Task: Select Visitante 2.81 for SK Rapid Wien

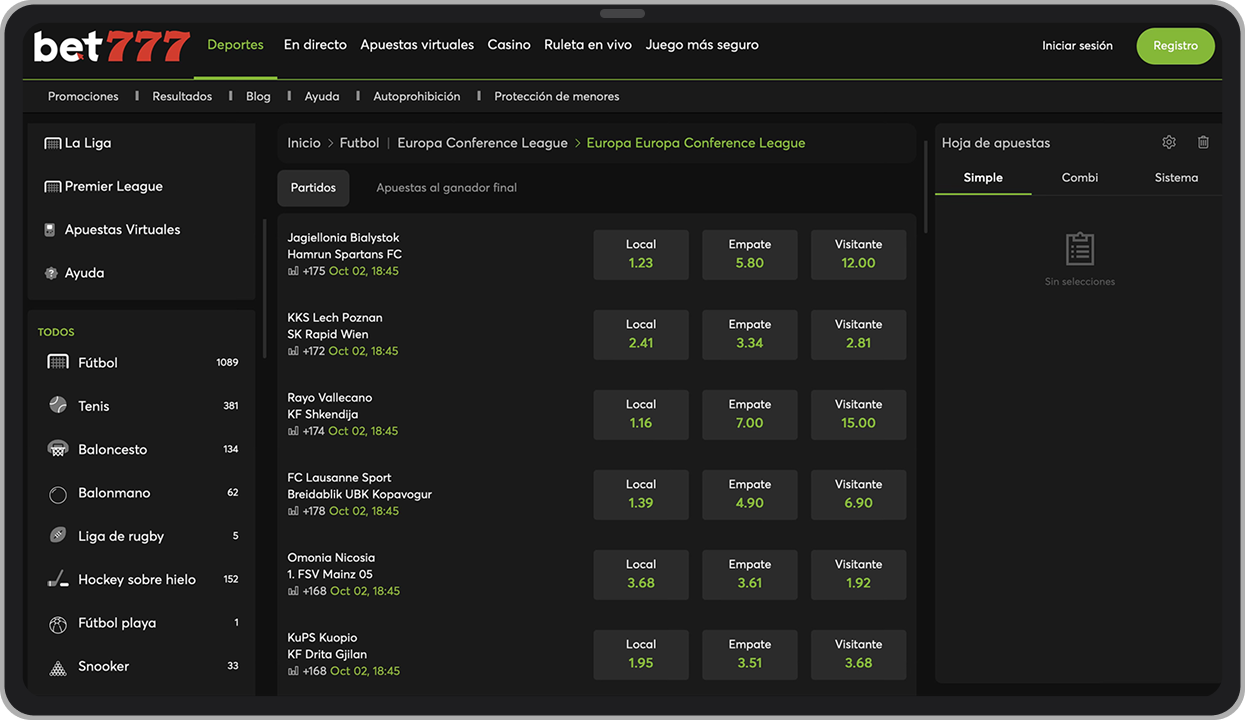Action: (858, 335)
